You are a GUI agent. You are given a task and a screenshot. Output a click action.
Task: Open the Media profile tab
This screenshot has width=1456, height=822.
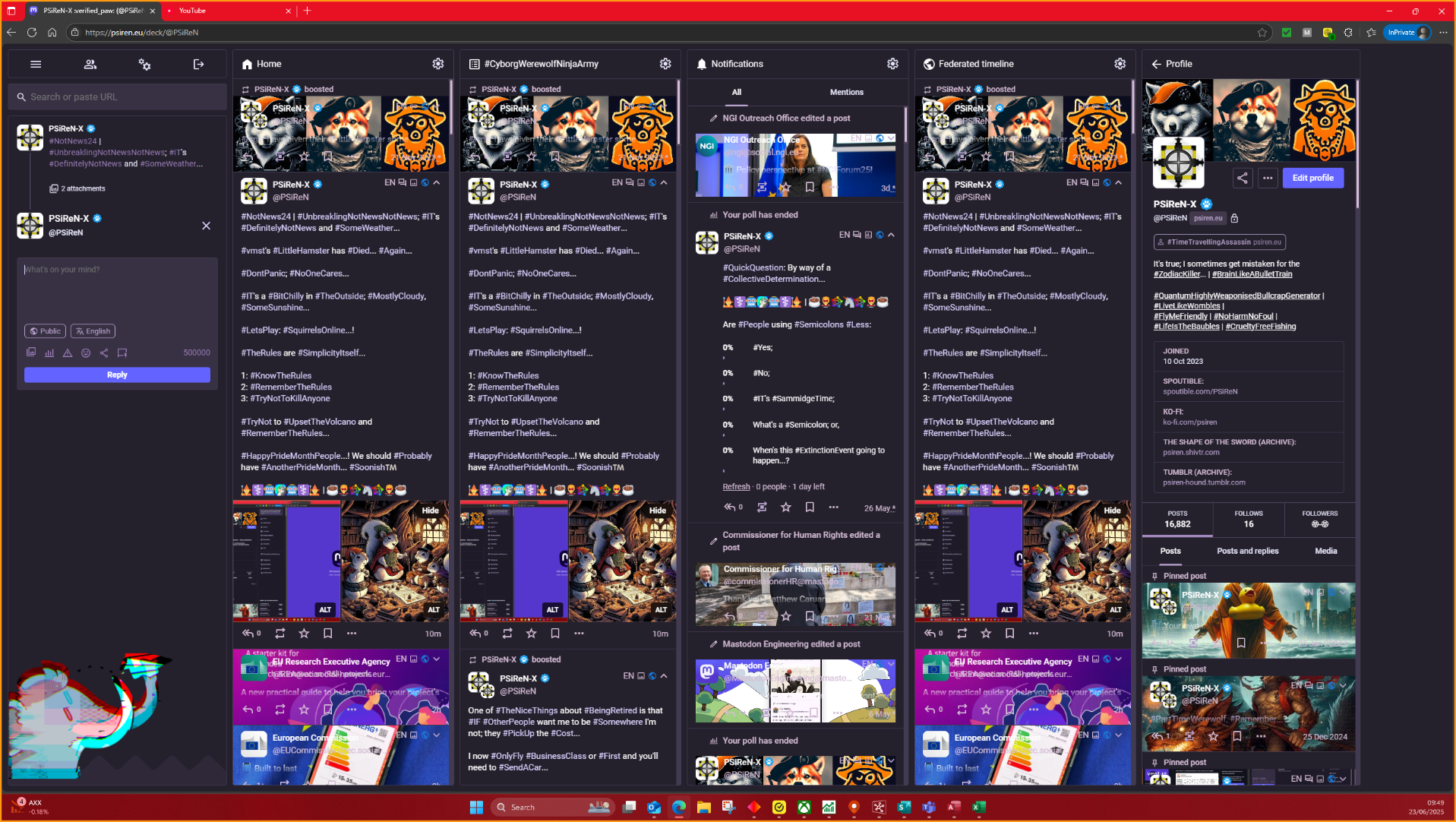click(1326, 551)
